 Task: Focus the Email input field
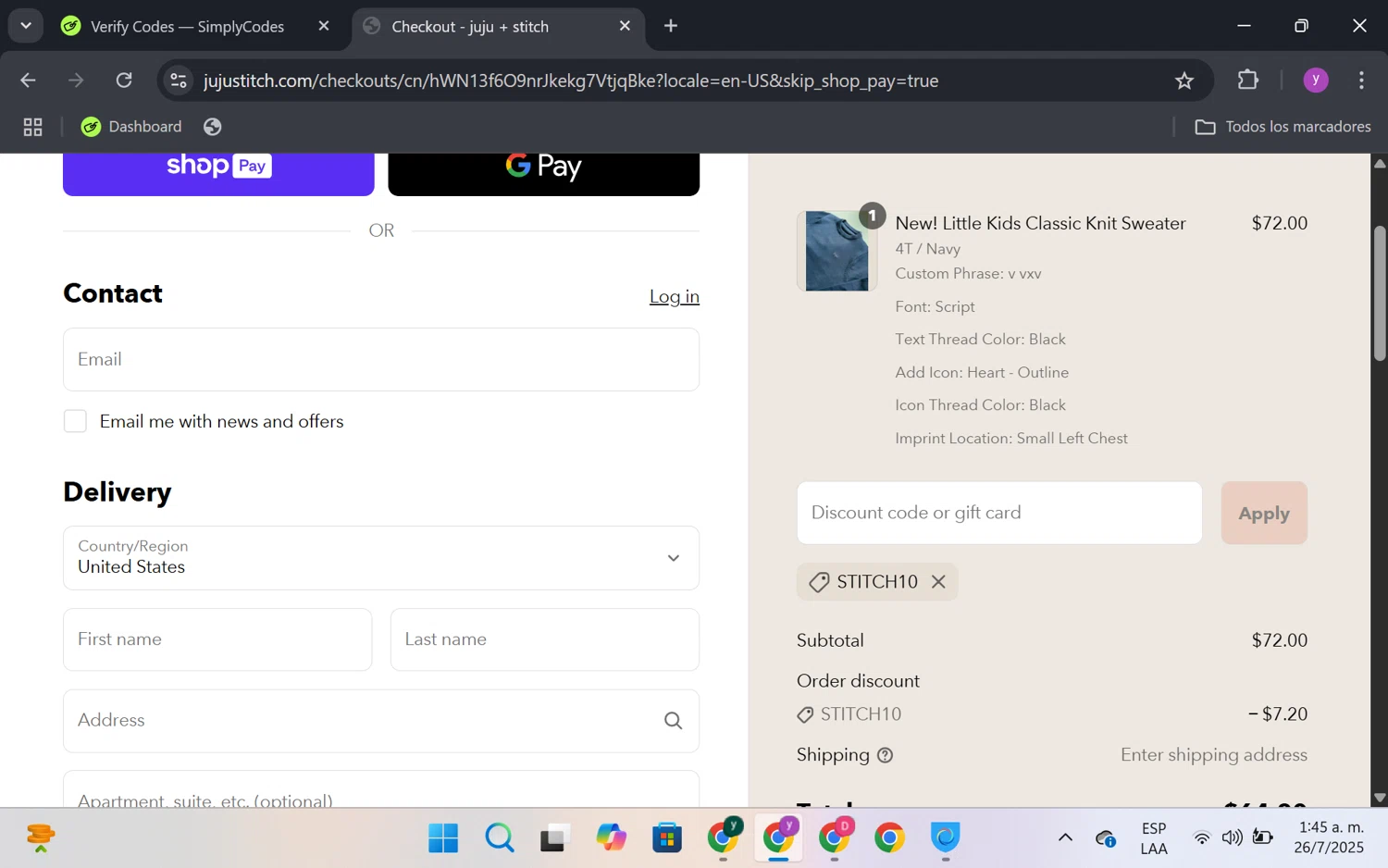click(x=381, y=359)
